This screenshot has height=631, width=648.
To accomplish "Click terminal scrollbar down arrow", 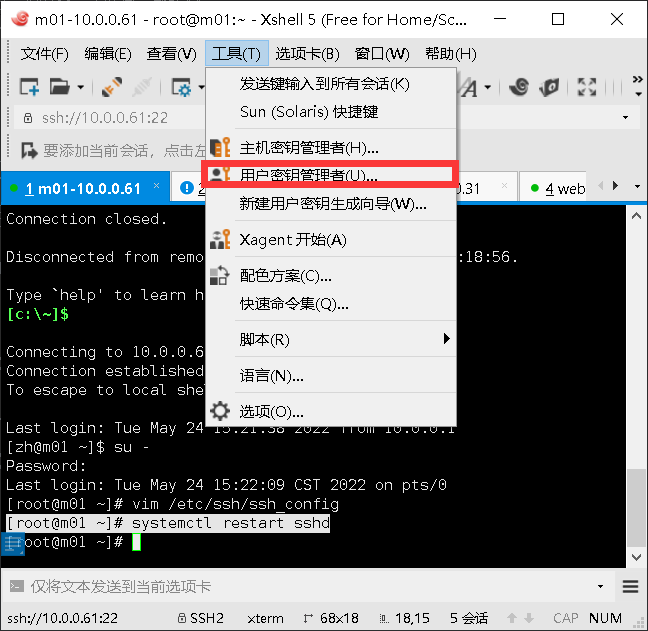I will coord(636,557).
